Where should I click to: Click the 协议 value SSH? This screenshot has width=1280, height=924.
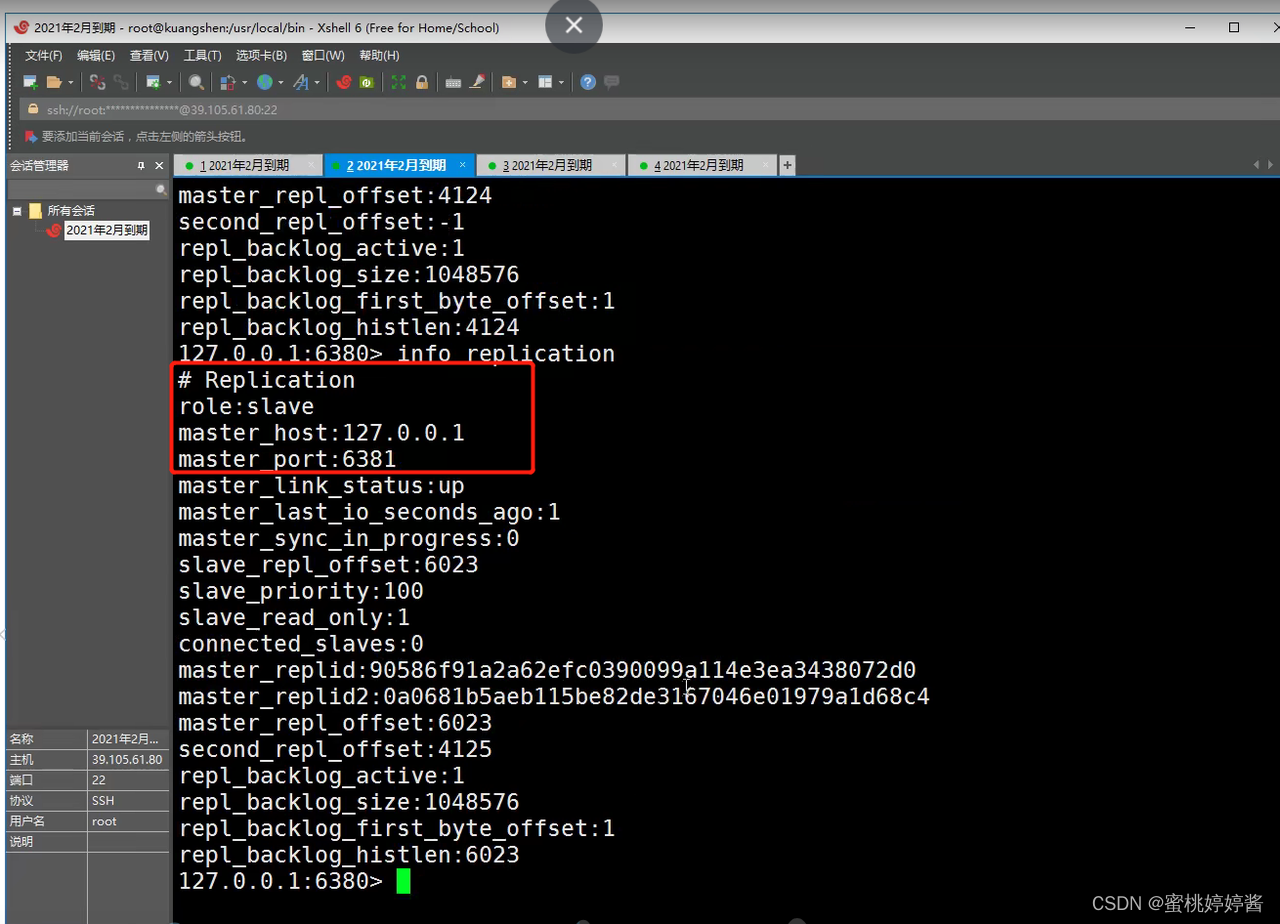pyautogui.click(x=103, y=801)
